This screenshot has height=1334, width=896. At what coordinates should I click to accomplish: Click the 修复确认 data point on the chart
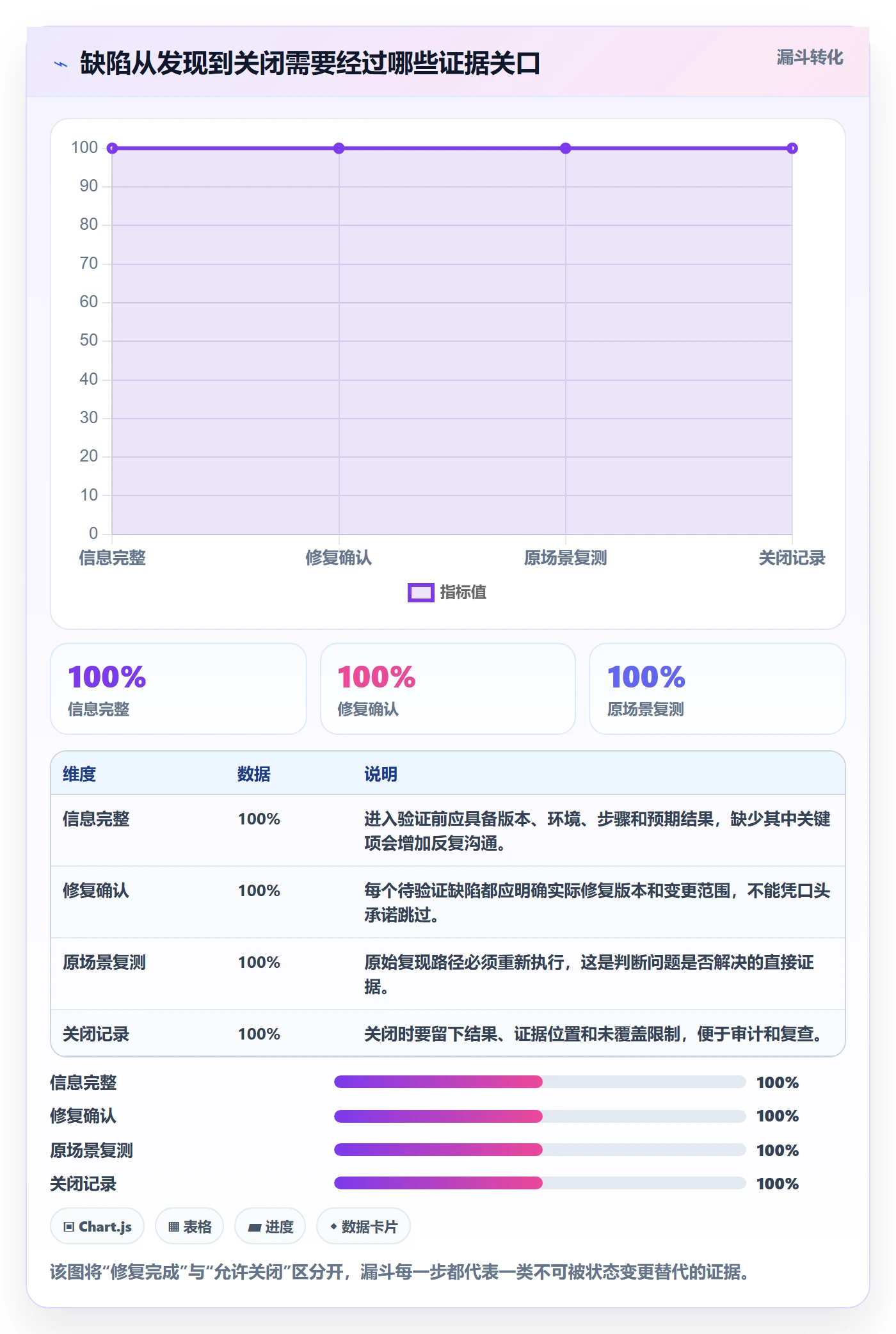coord(339,149)
